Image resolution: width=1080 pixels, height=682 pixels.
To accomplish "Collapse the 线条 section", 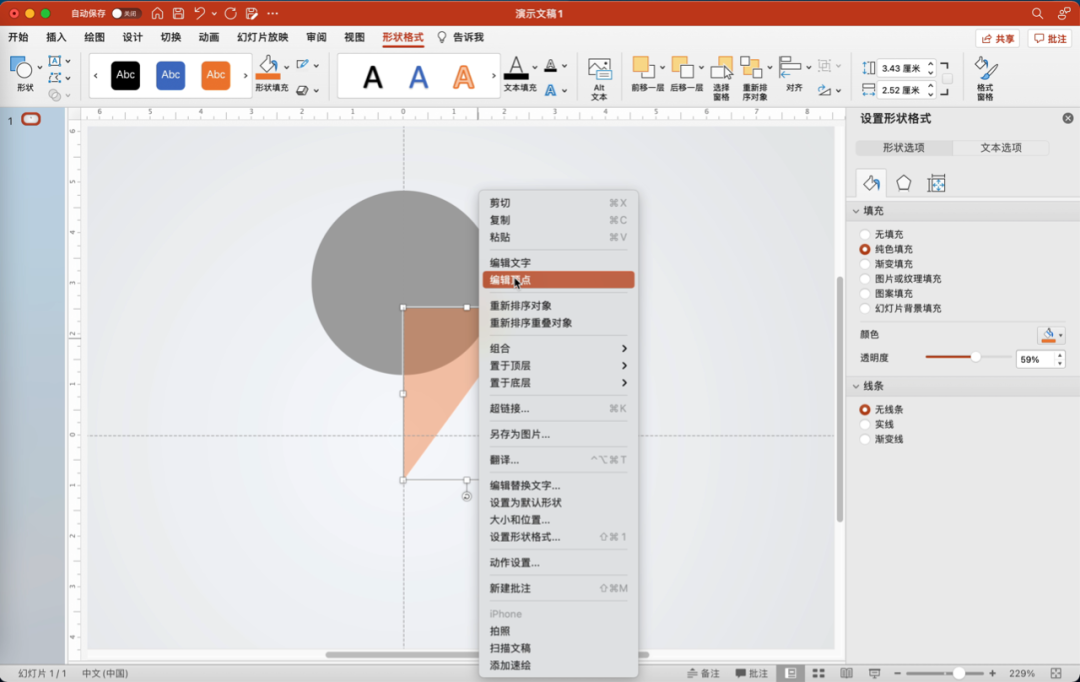I will (x=856, y=386).
